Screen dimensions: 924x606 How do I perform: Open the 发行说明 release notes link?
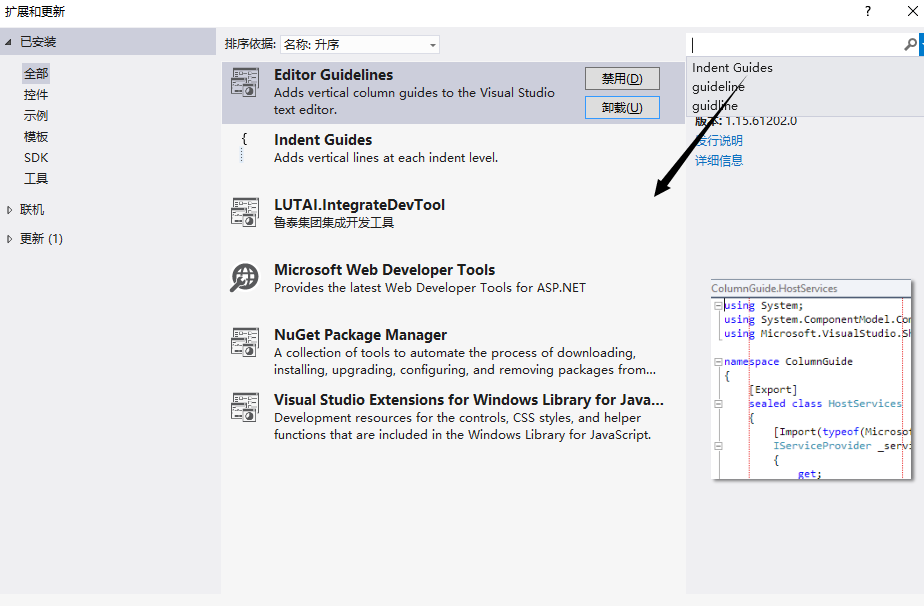718,140
